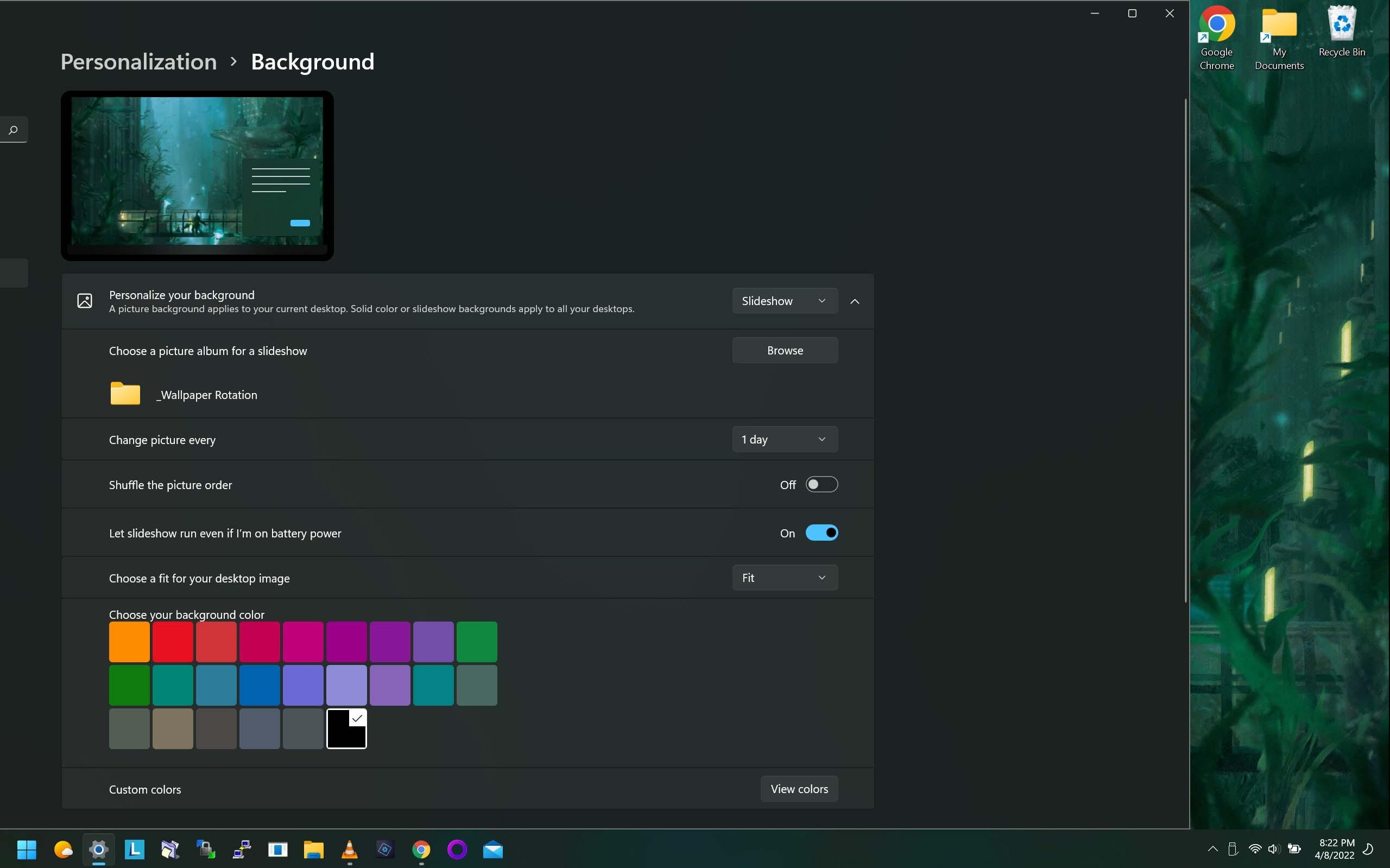Open the Slideshow background type dropdown

[x=785, y=301]
